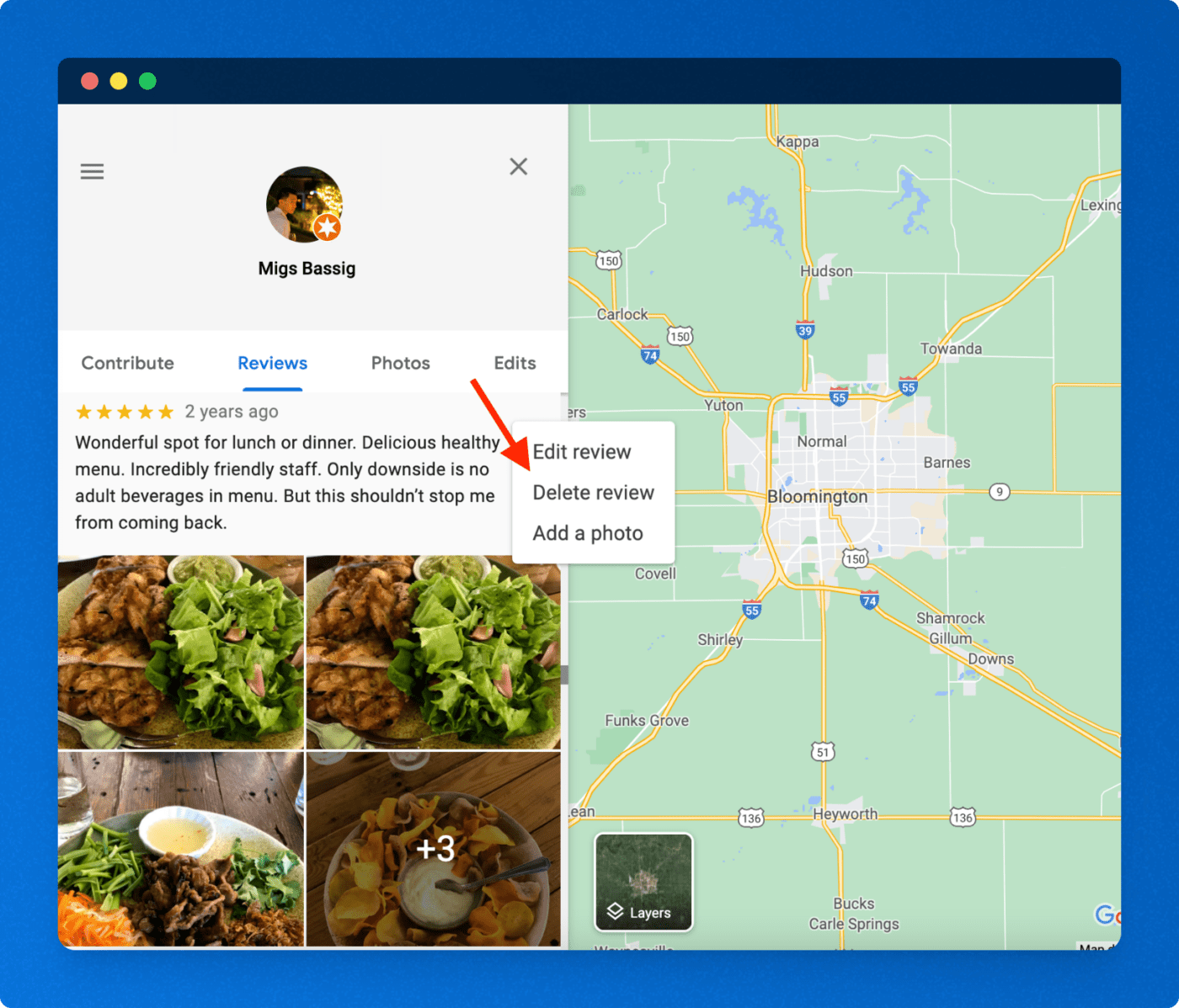Open the +3 overlay to see more photos

click(435, 850)
